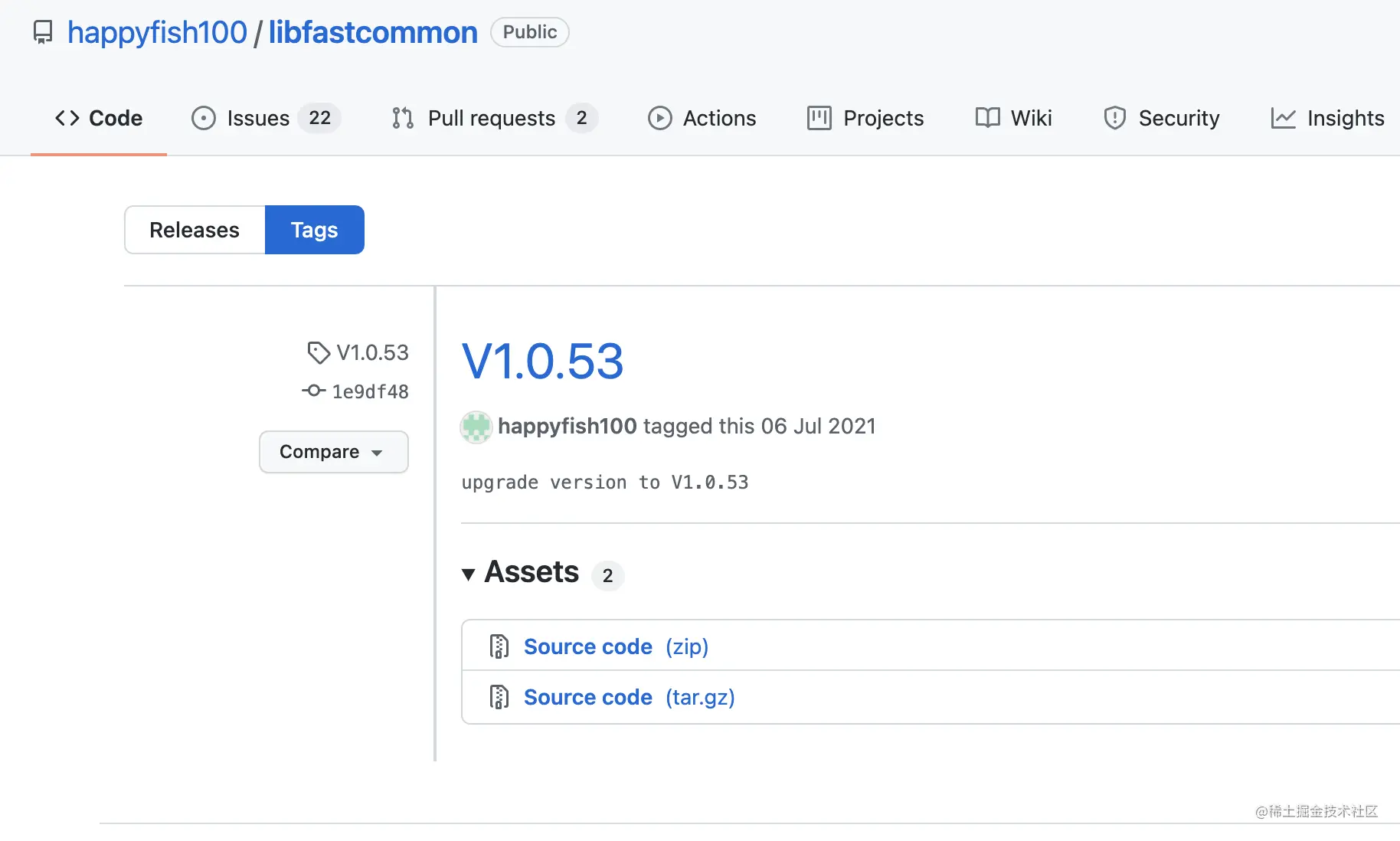1400x841 pixels.
Task: Click the happyfish100 avatar image
Action: click(476, 427)
